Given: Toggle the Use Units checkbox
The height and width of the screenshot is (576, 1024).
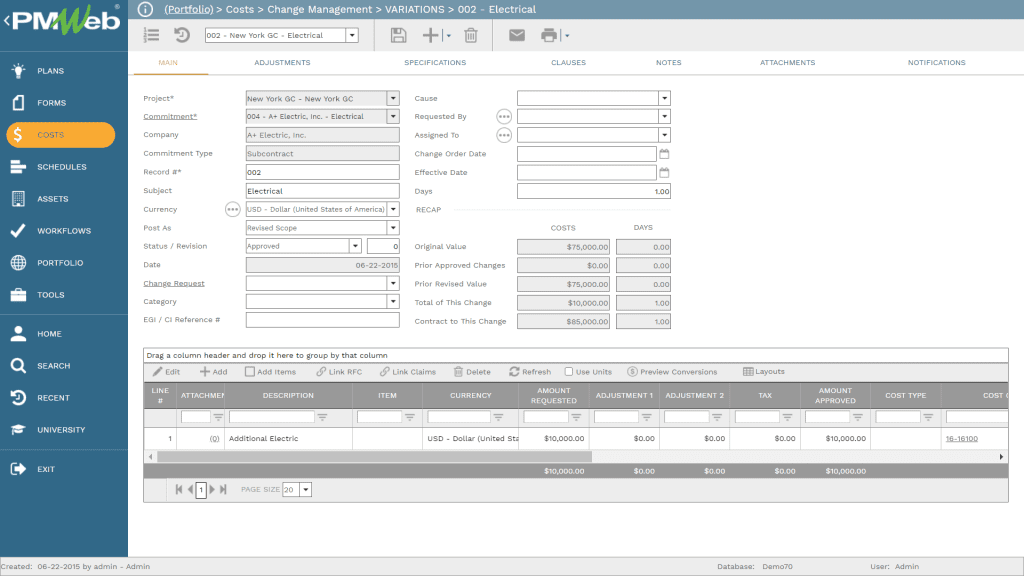Looking at the screenshot, I should coord(569,372).
